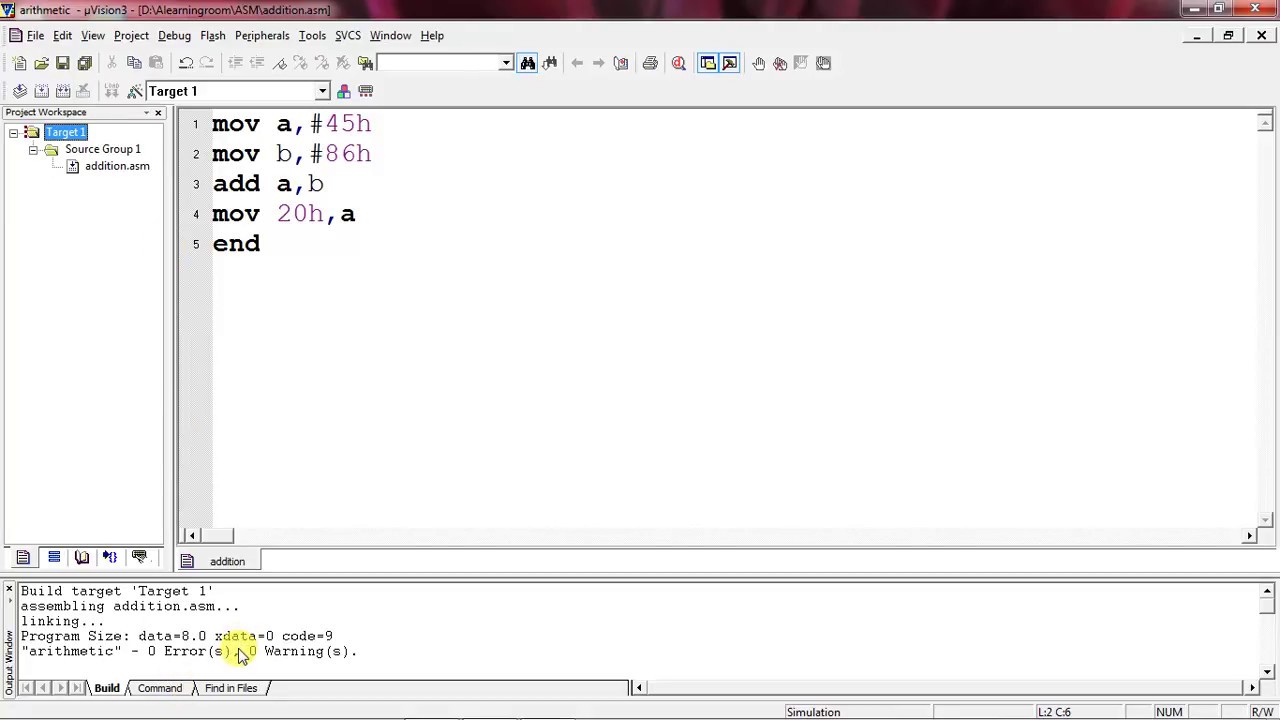Open the Functions tab icon in workspace

110,558
